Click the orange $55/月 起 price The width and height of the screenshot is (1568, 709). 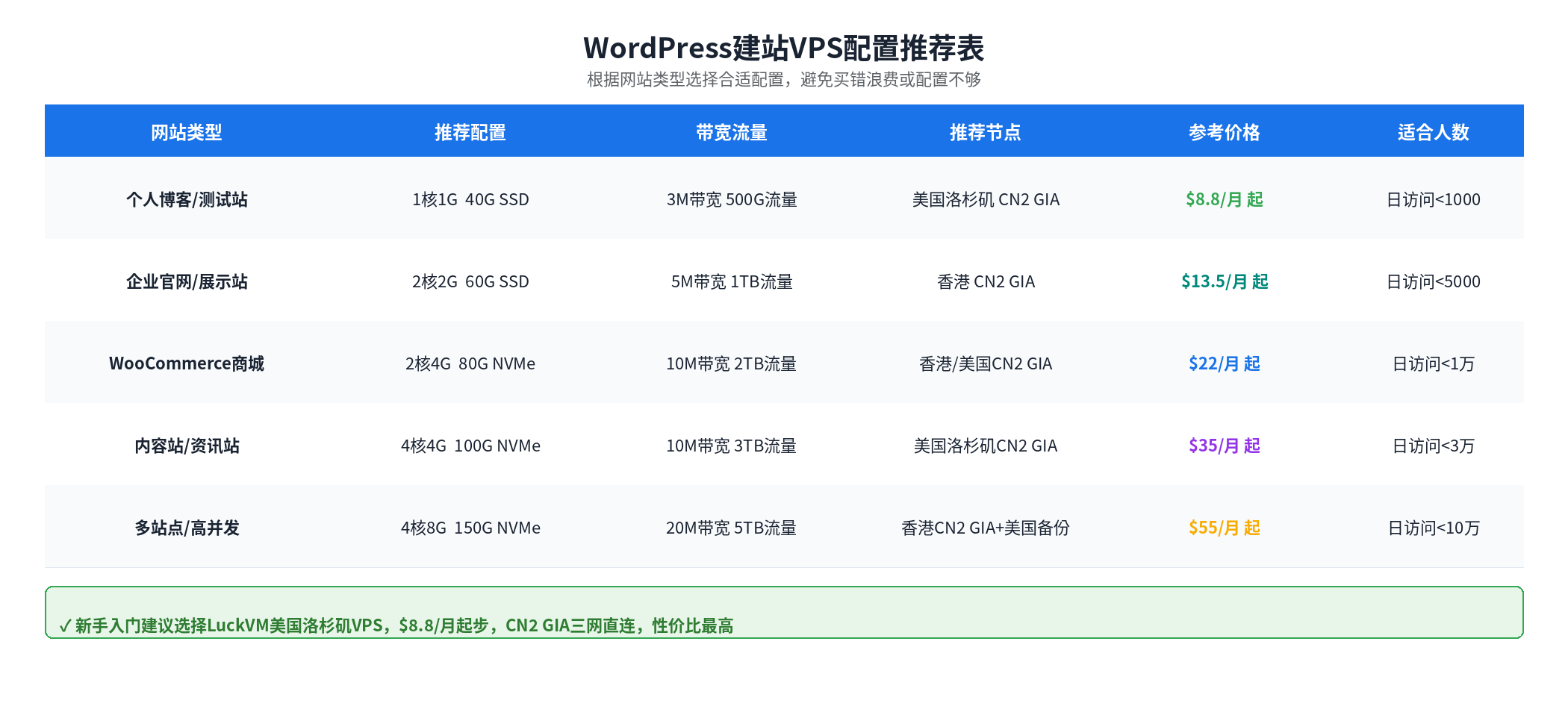point(1225,528)
